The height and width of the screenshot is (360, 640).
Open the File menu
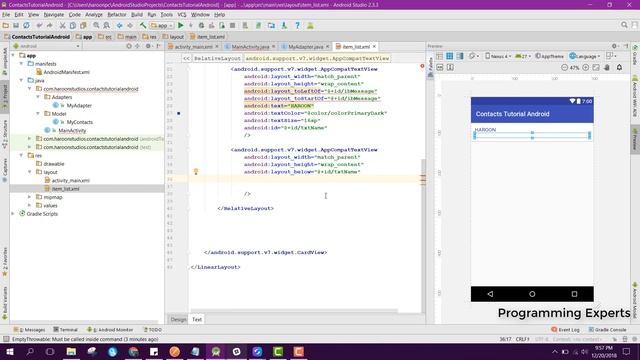click(6, 15)
